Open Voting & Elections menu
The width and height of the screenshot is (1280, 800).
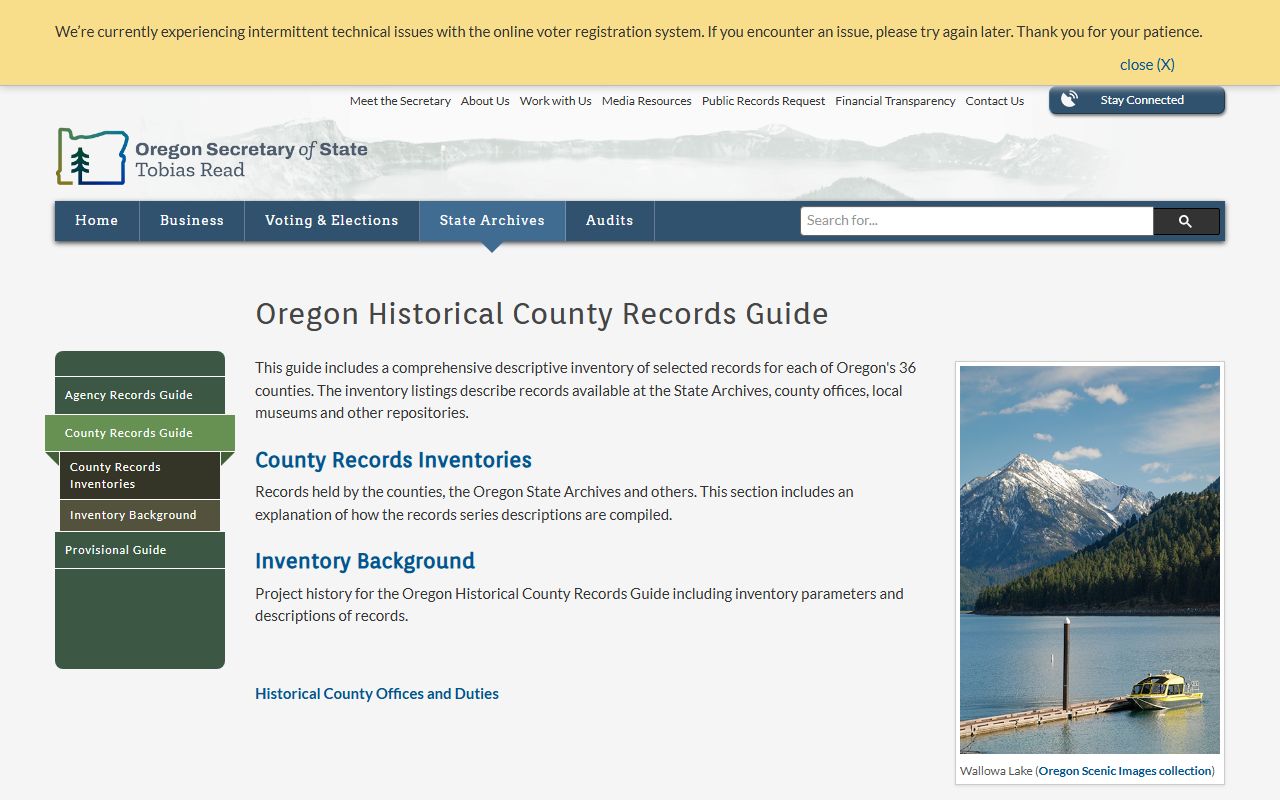coord(332,221)
